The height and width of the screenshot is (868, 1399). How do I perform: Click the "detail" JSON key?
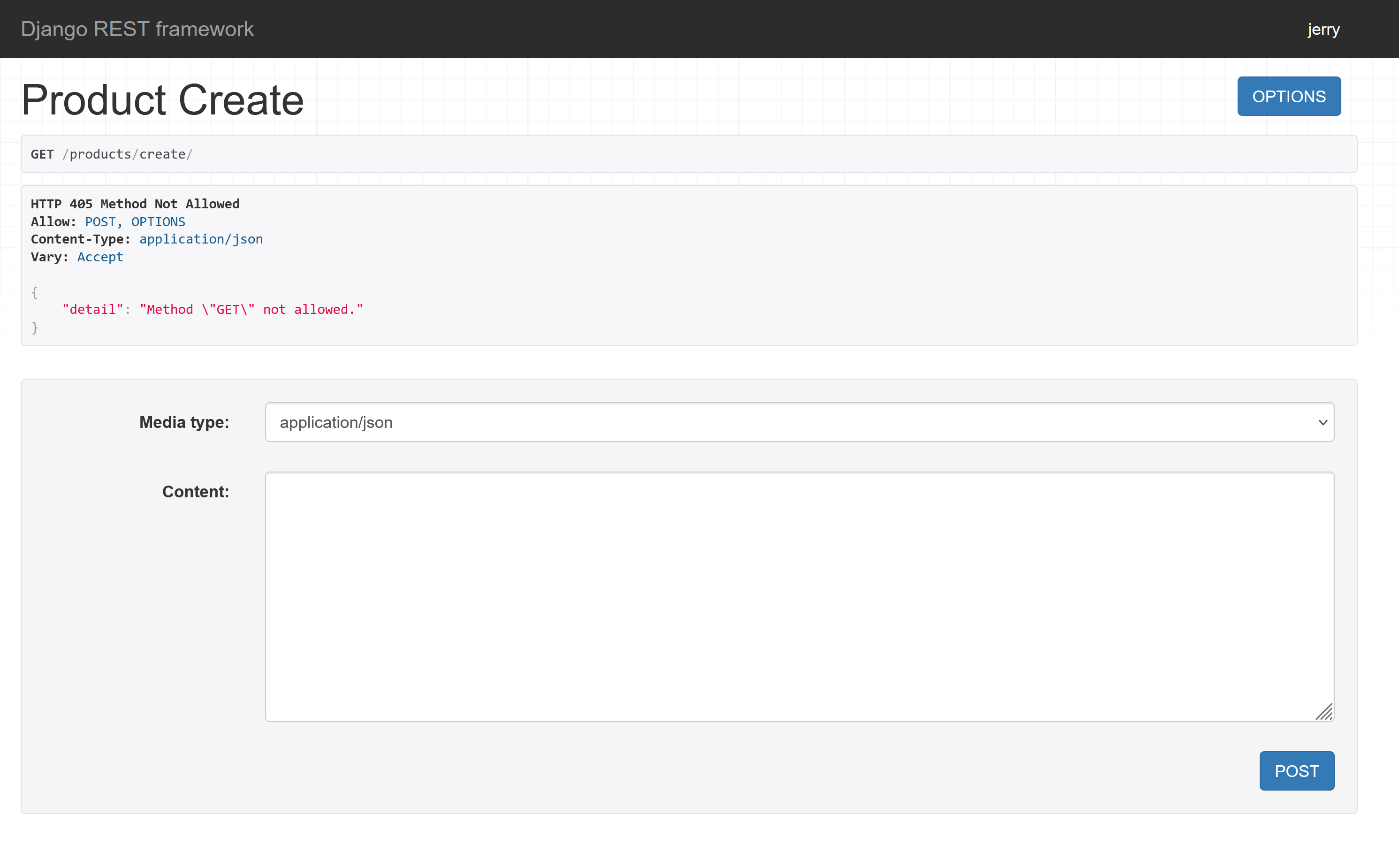92,310
